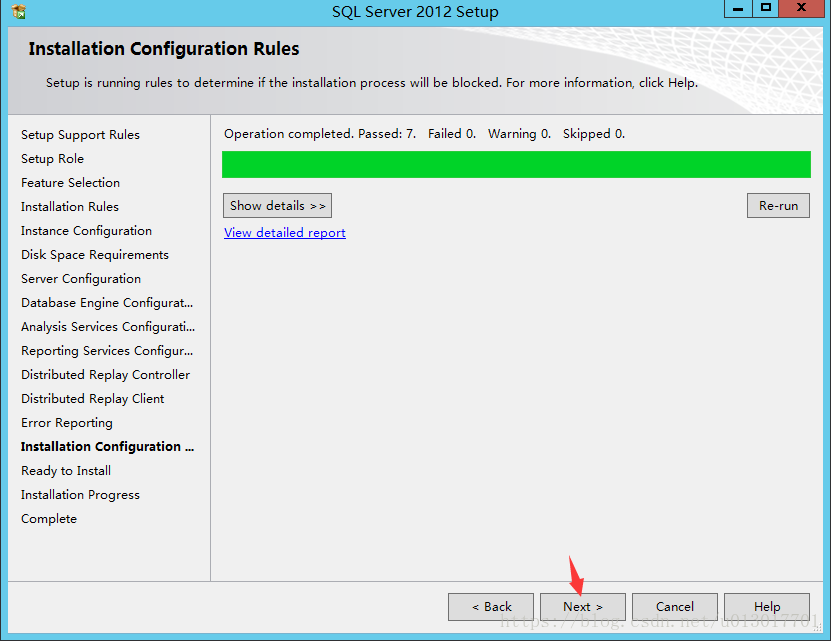Open Help for this setup page
The height and width of the screenshot is (641, 831).
pyautogui.click(x=767, y=607)
